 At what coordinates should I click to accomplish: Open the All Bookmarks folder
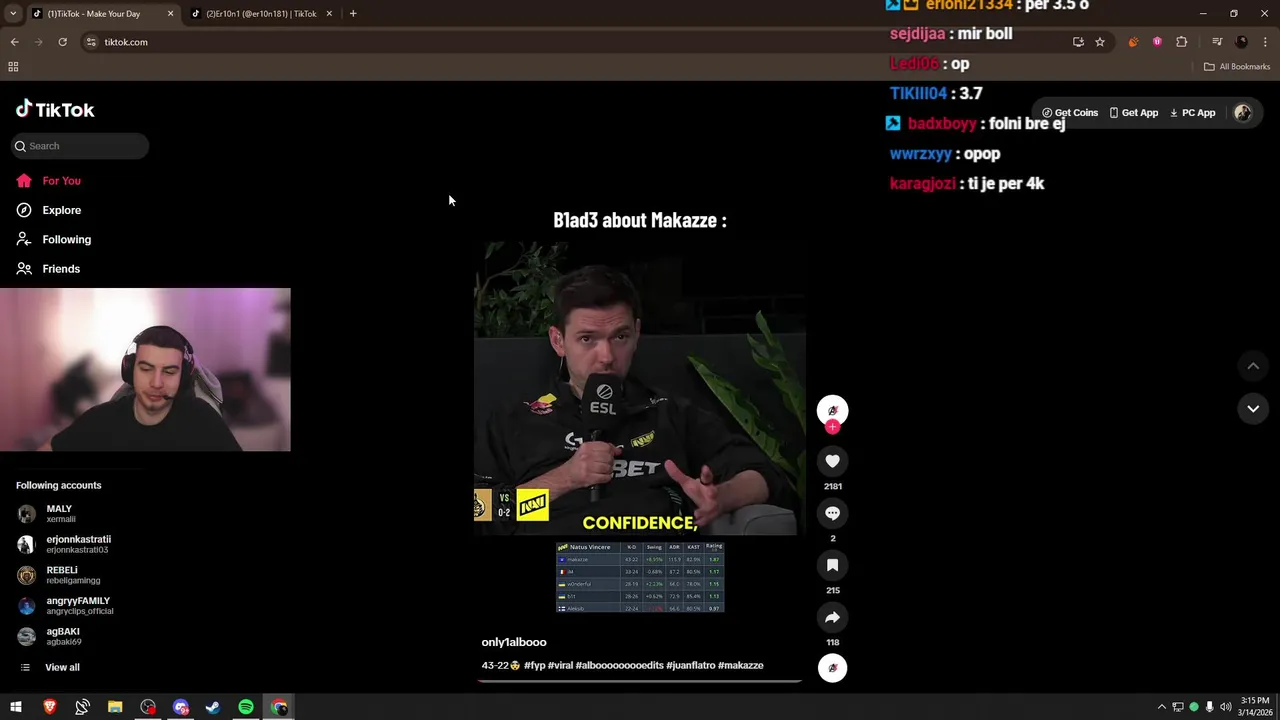pyautogui.click(x=1237, y=67)
